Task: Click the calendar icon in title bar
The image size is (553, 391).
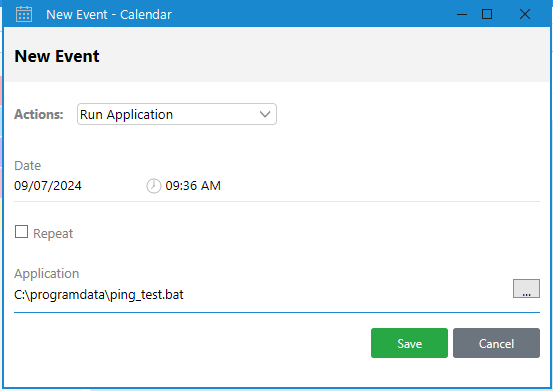Action: 24,14
